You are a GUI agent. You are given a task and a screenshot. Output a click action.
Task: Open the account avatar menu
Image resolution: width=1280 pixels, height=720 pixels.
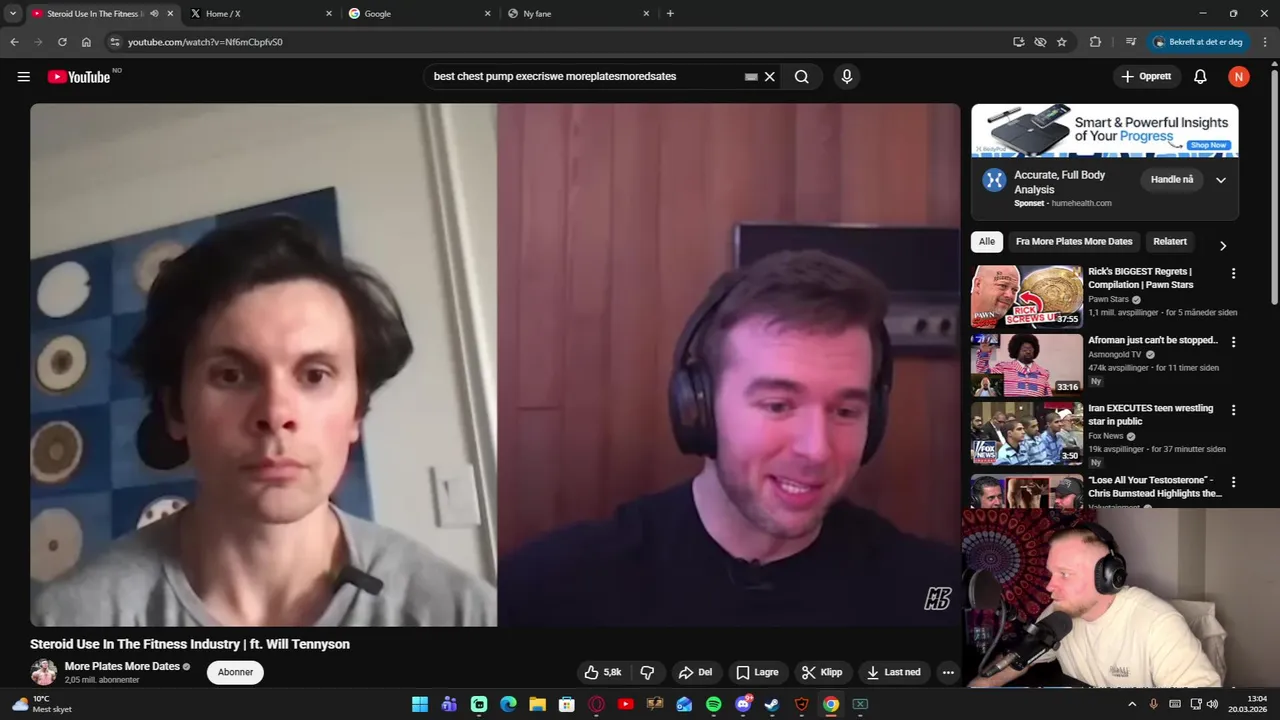[1239, 77]
